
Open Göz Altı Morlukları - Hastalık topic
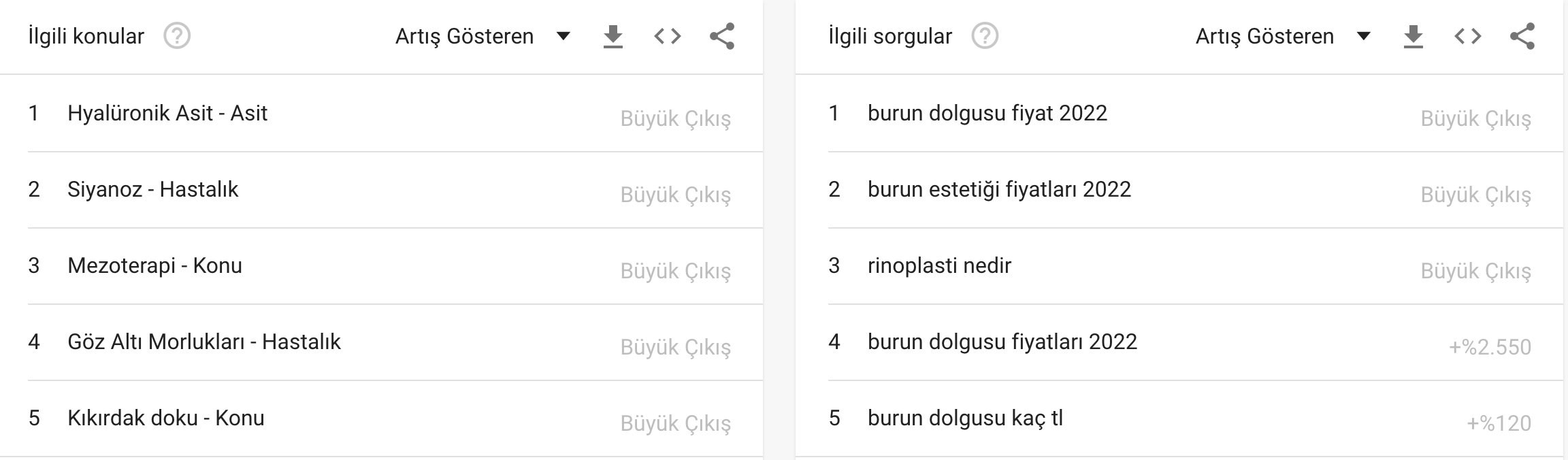coord(395,342)
